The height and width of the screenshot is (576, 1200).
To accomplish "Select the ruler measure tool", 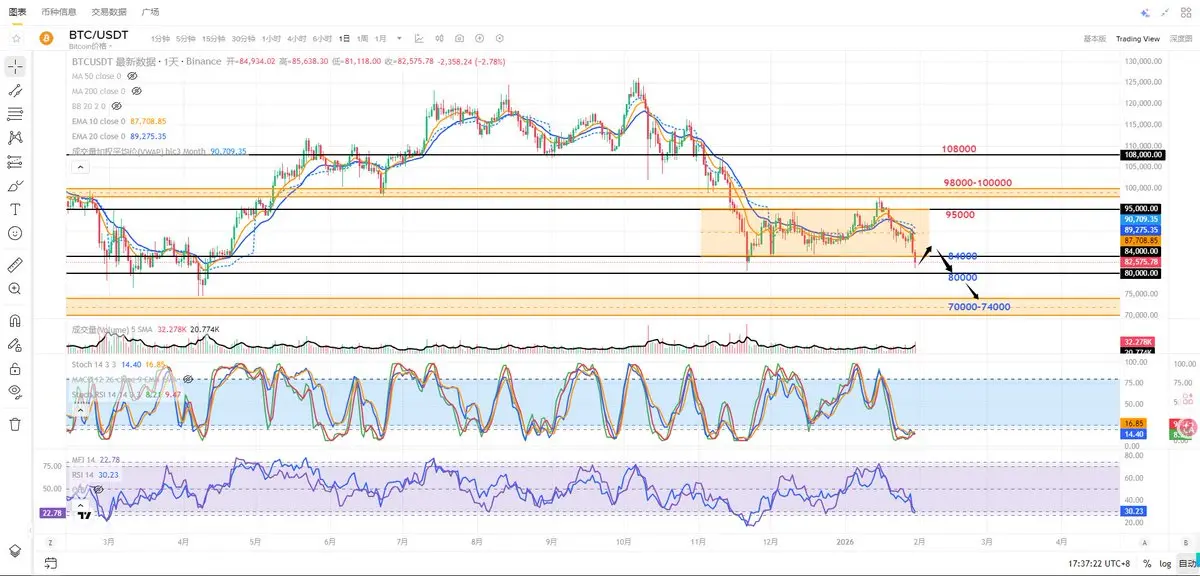I will tap(15, 265).
